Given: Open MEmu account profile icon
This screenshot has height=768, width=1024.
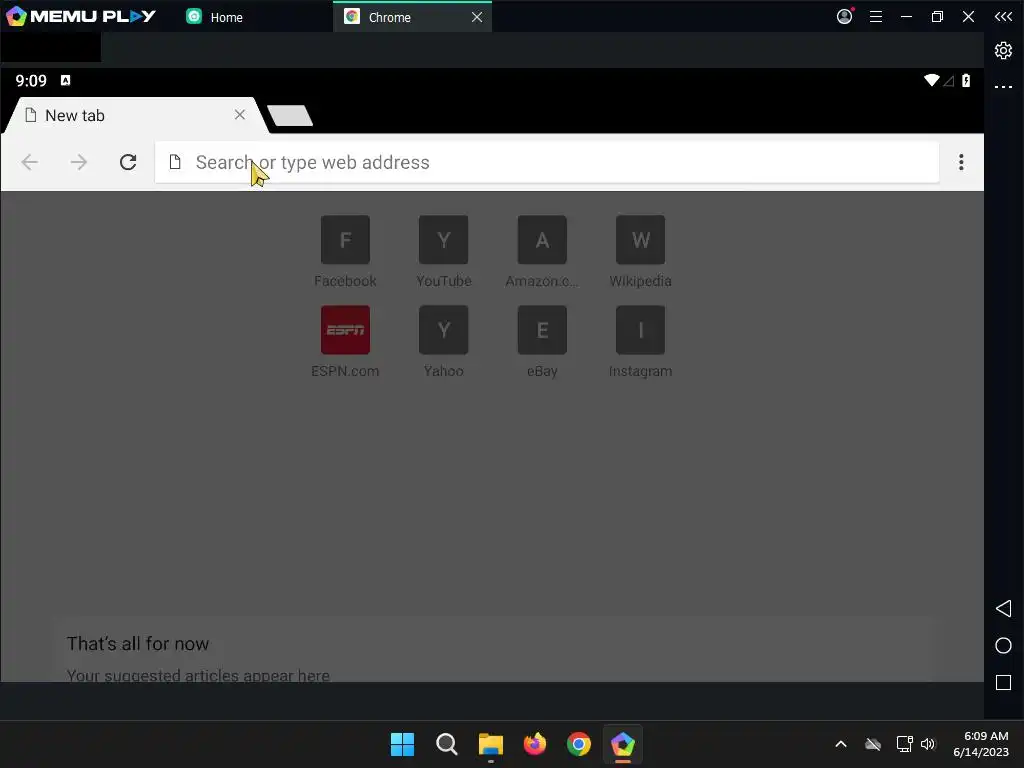Looking at the screenshot, I should point(844,16).
